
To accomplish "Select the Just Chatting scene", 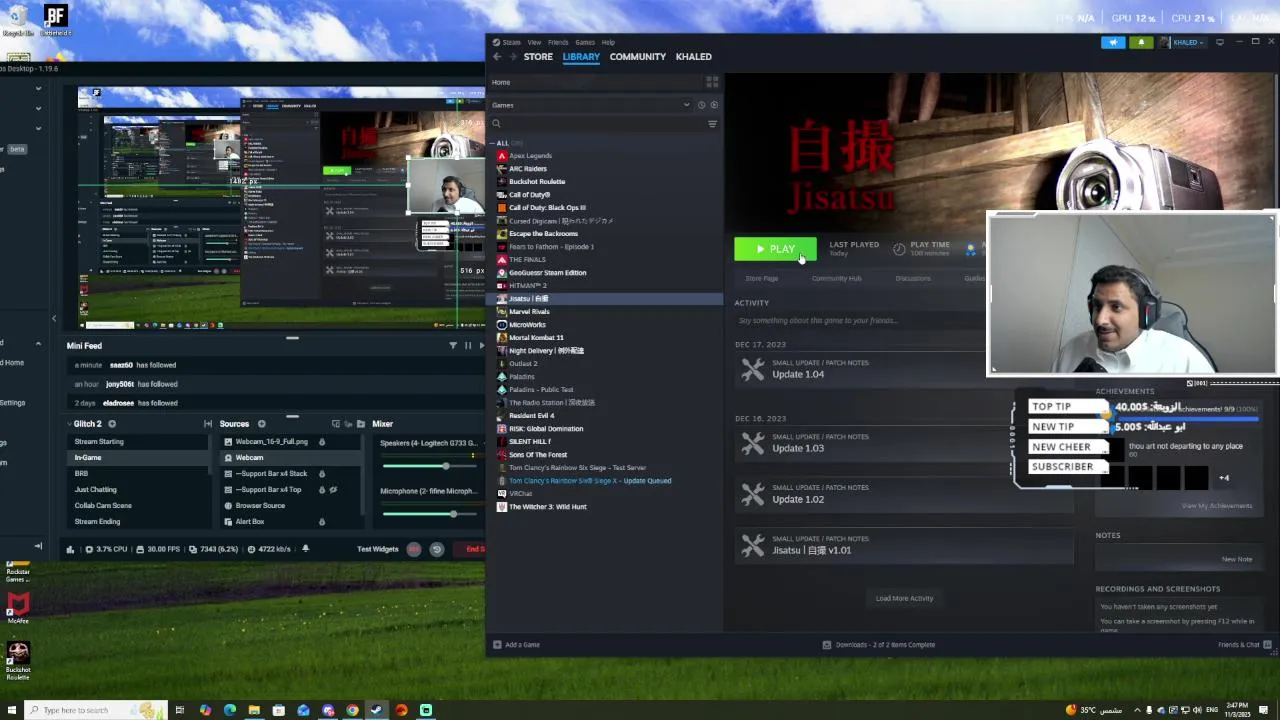I will pyautogui.click(x=95, y=490).
